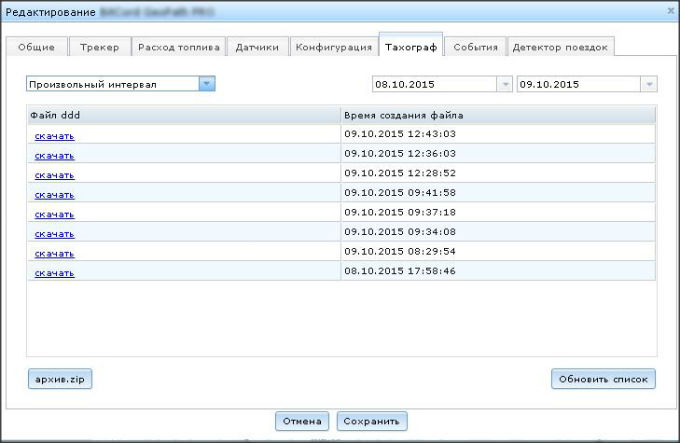Screen dimensions: 680x443
Task: Click the Сохранить button
Action: pyautogui.click(x=372, y=421)
